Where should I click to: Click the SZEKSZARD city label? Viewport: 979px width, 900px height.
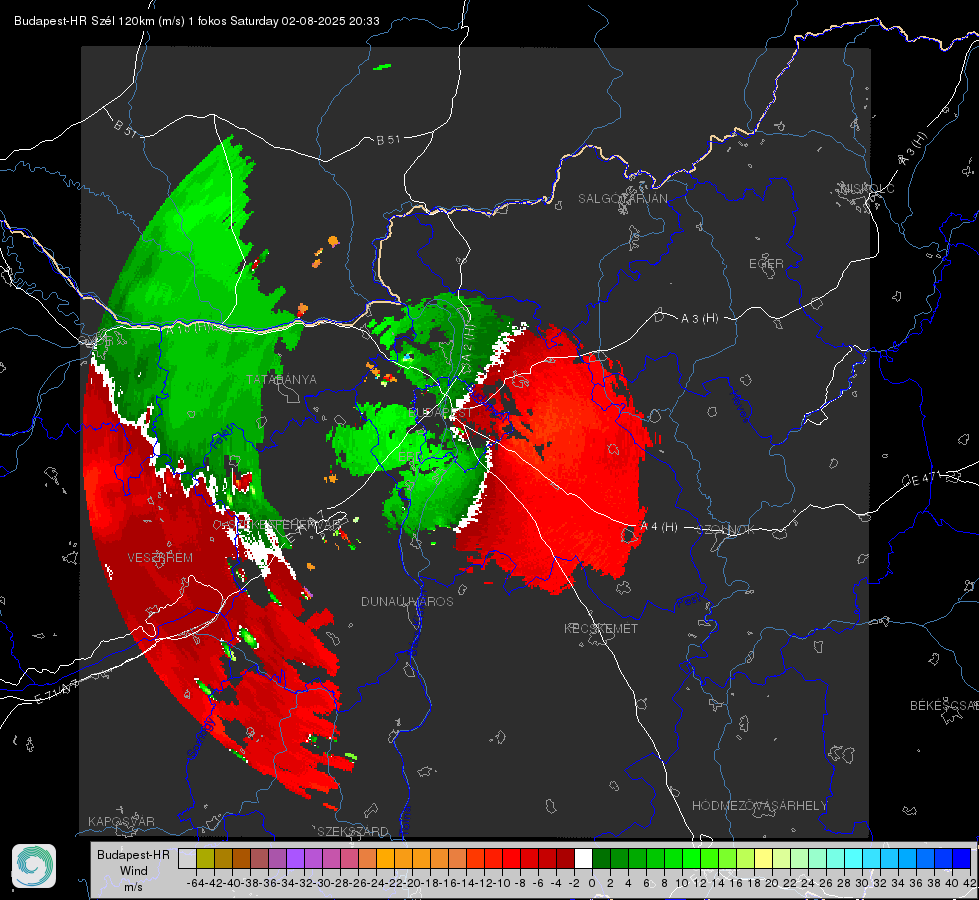point(353,831)
